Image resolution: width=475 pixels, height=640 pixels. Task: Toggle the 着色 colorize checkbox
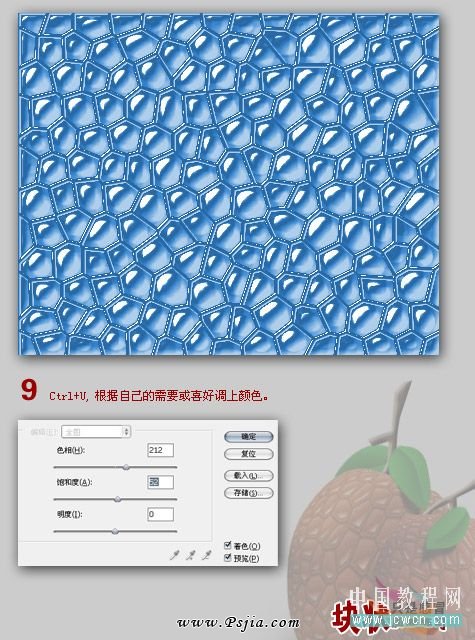coord(228,545)
